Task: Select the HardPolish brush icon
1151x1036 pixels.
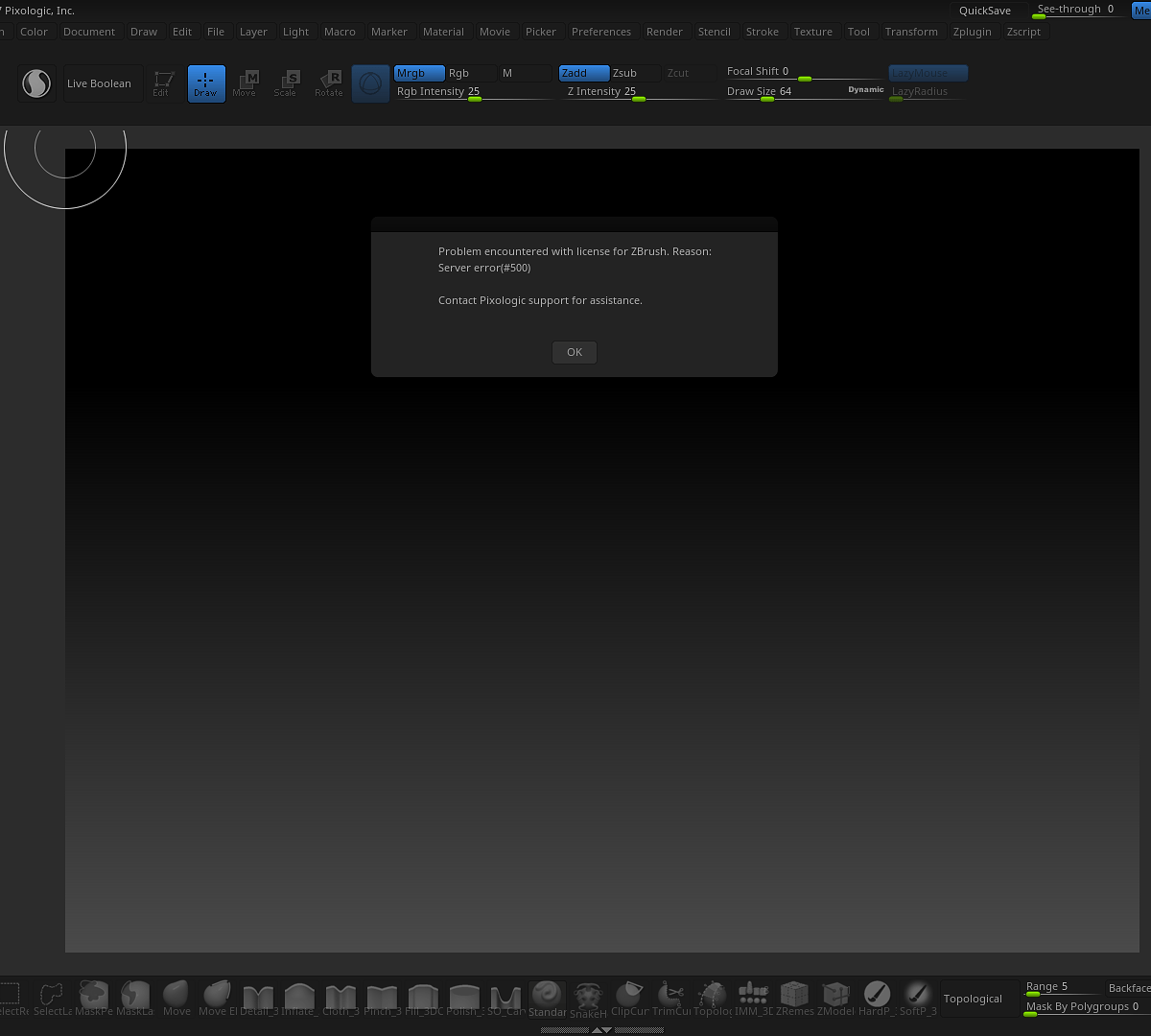Action: point(877,998)
